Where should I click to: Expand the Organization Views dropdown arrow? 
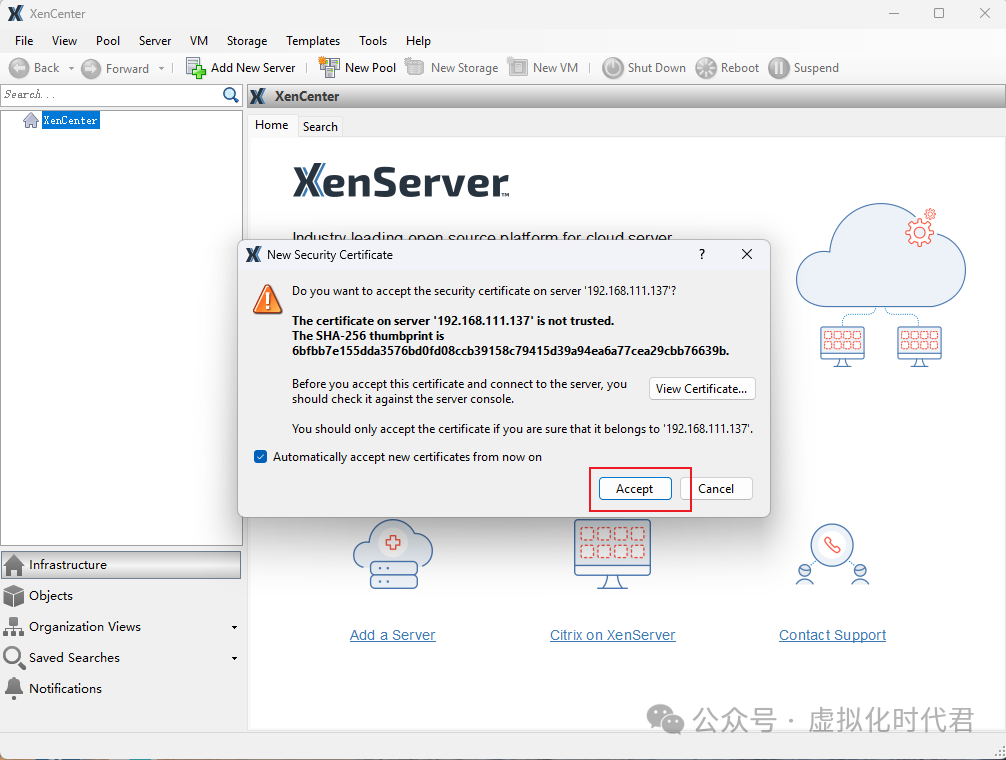234,628
